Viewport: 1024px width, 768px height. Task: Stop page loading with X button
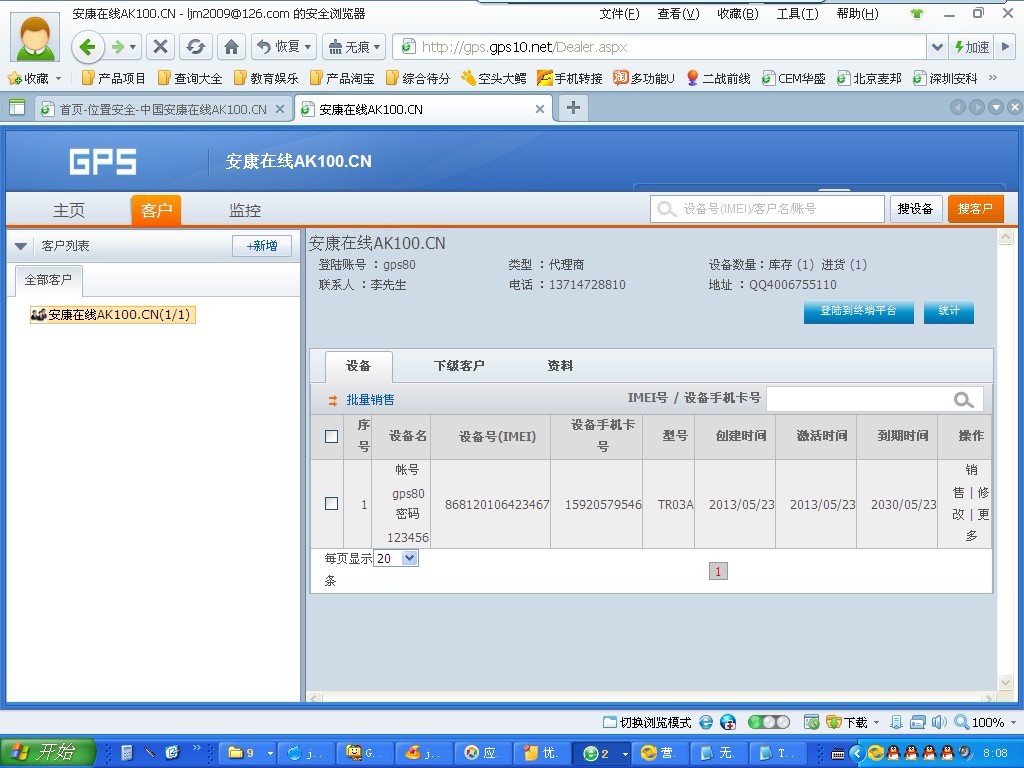pos(160,47)
